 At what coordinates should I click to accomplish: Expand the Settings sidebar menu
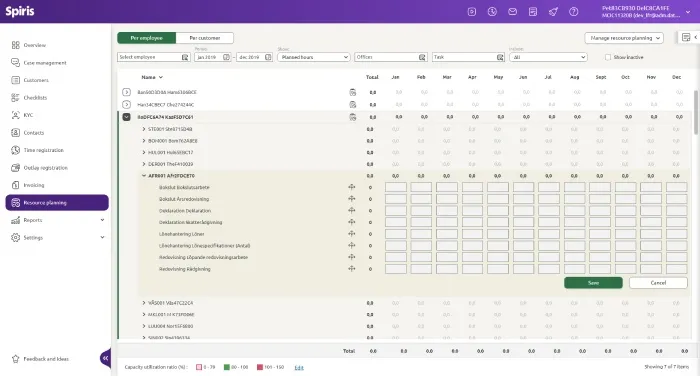pos(102,238)
